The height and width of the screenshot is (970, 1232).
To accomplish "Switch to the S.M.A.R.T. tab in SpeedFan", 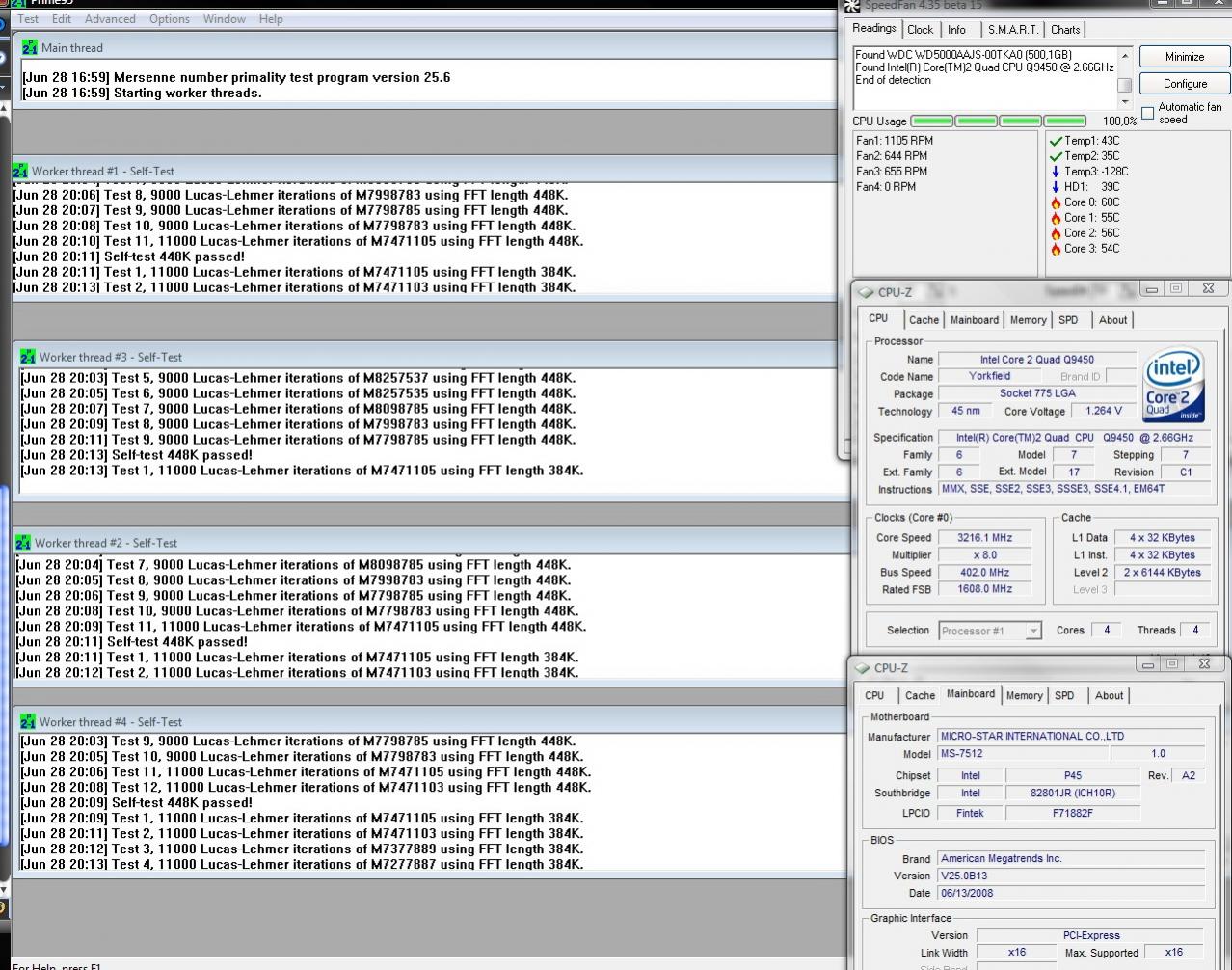I will [1012, 30].
